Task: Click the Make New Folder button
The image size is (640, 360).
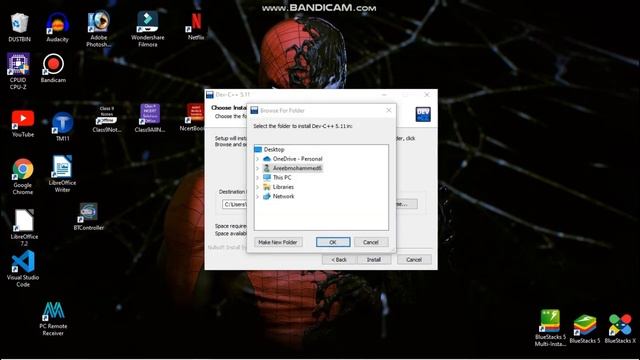Action: 278,242
